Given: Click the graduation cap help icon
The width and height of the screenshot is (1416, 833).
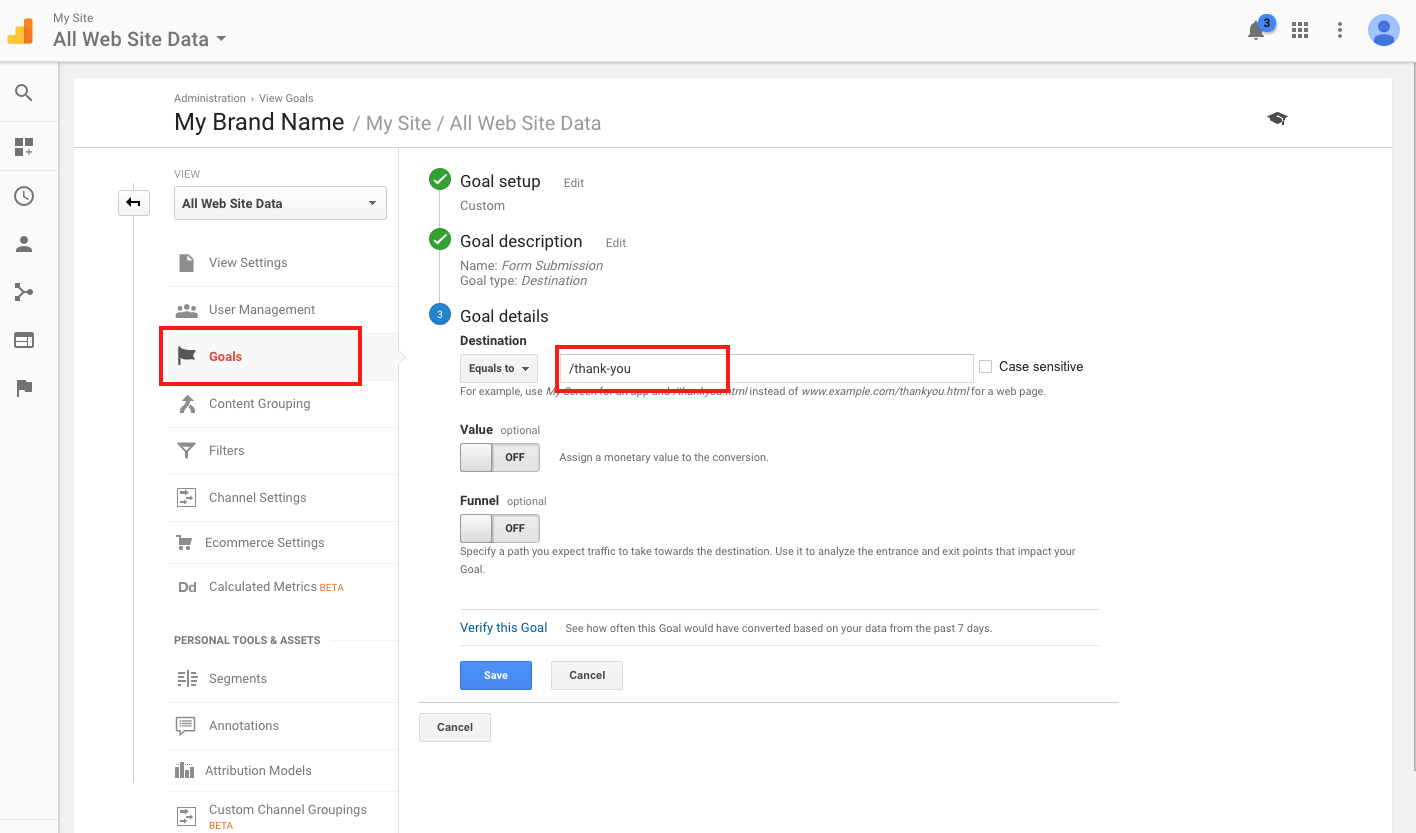Looking at the screenshot, I should [1277, 119].
